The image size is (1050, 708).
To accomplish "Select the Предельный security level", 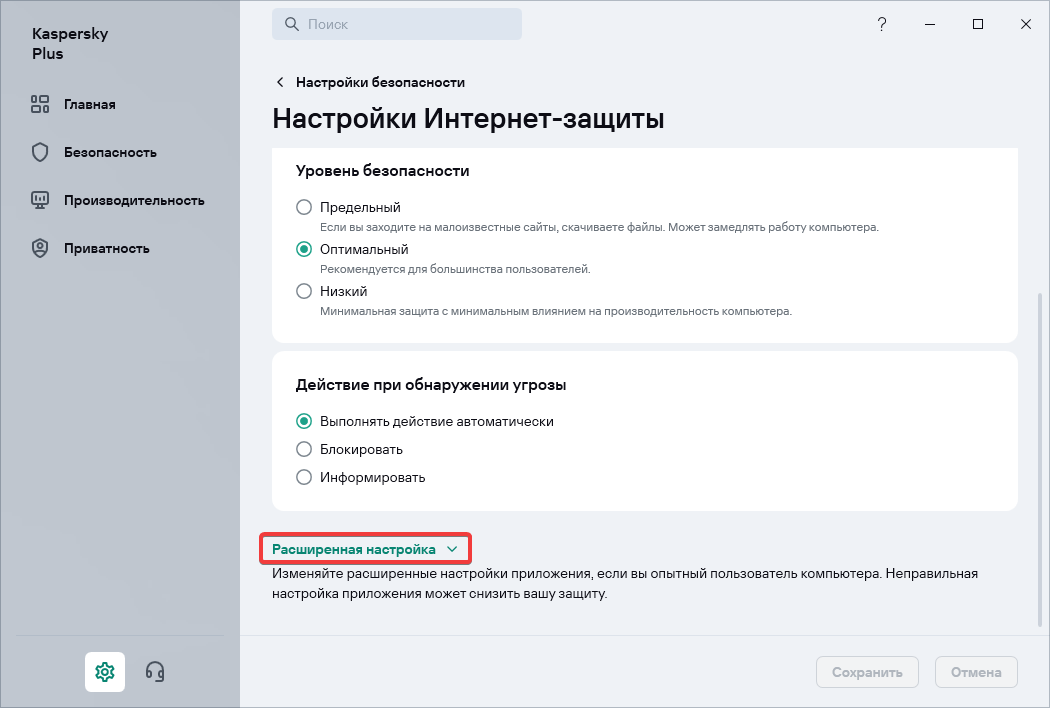I will coord(304,207).
